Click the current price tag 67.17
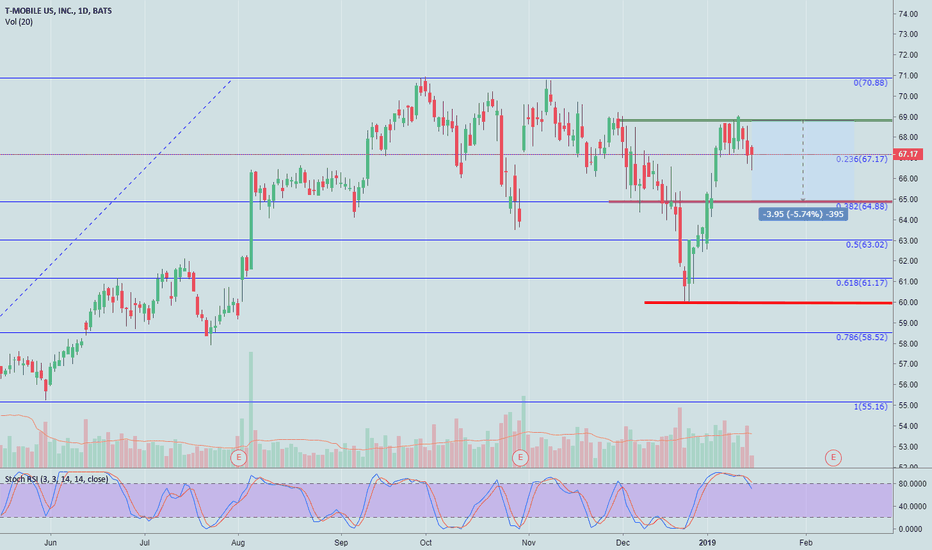The width and height of the screenshot is (932, 550). tap(908, 154)
